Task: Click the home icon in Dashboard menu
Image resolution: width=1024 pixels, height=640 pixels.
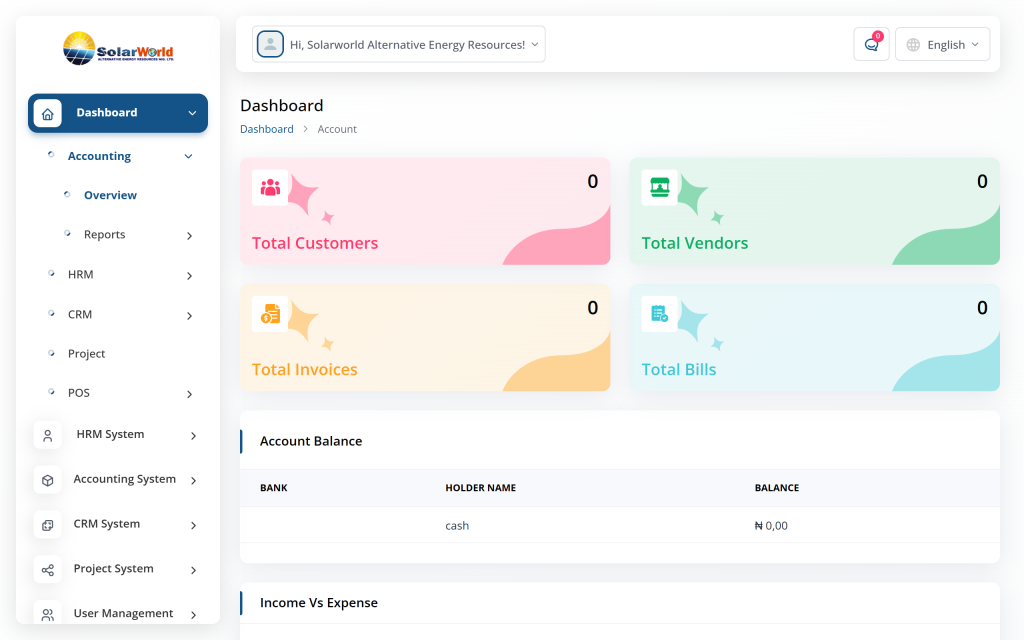Action: click(x=48, y=113)
